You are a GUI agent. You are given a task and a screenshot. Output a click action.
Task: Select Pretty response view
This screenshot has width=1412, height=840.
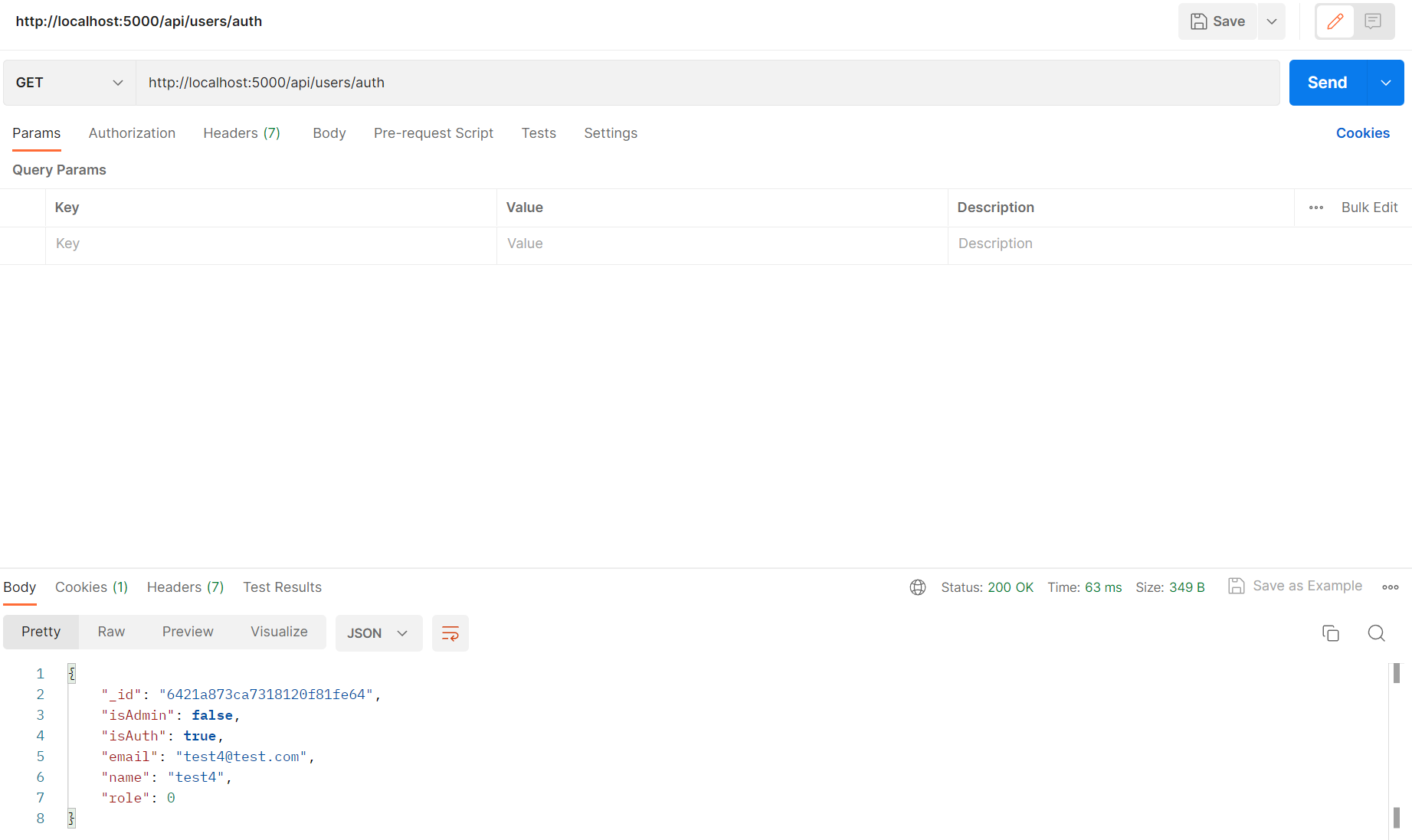pos(41,632)
